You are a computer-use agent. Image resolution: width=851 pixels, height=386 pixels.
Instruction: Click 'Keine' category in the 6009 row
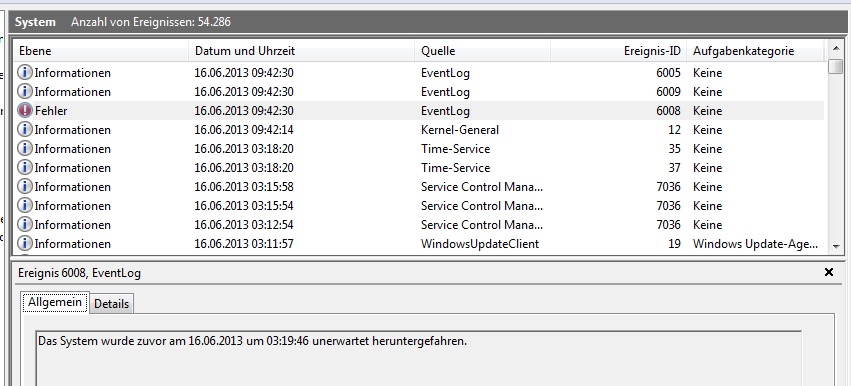coord(707,92)
